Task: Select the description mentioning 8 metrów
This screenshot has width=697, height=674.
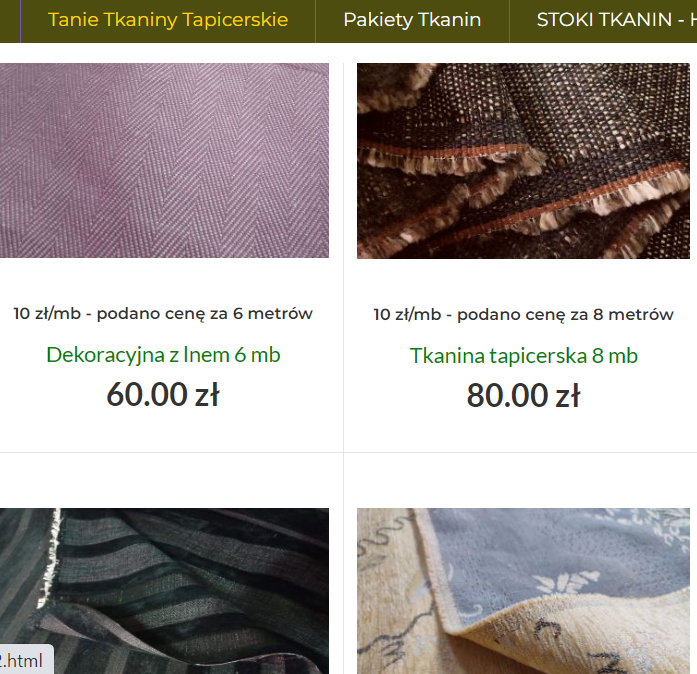Action: tap(523, 315)
